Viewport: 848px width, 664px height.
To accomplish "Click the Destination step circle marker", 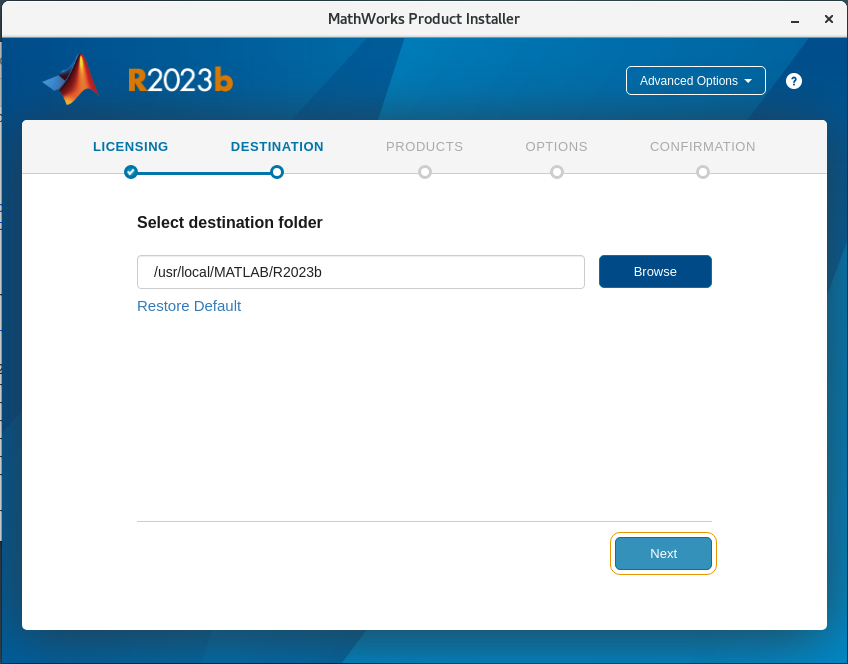I will tap(277, 172).
